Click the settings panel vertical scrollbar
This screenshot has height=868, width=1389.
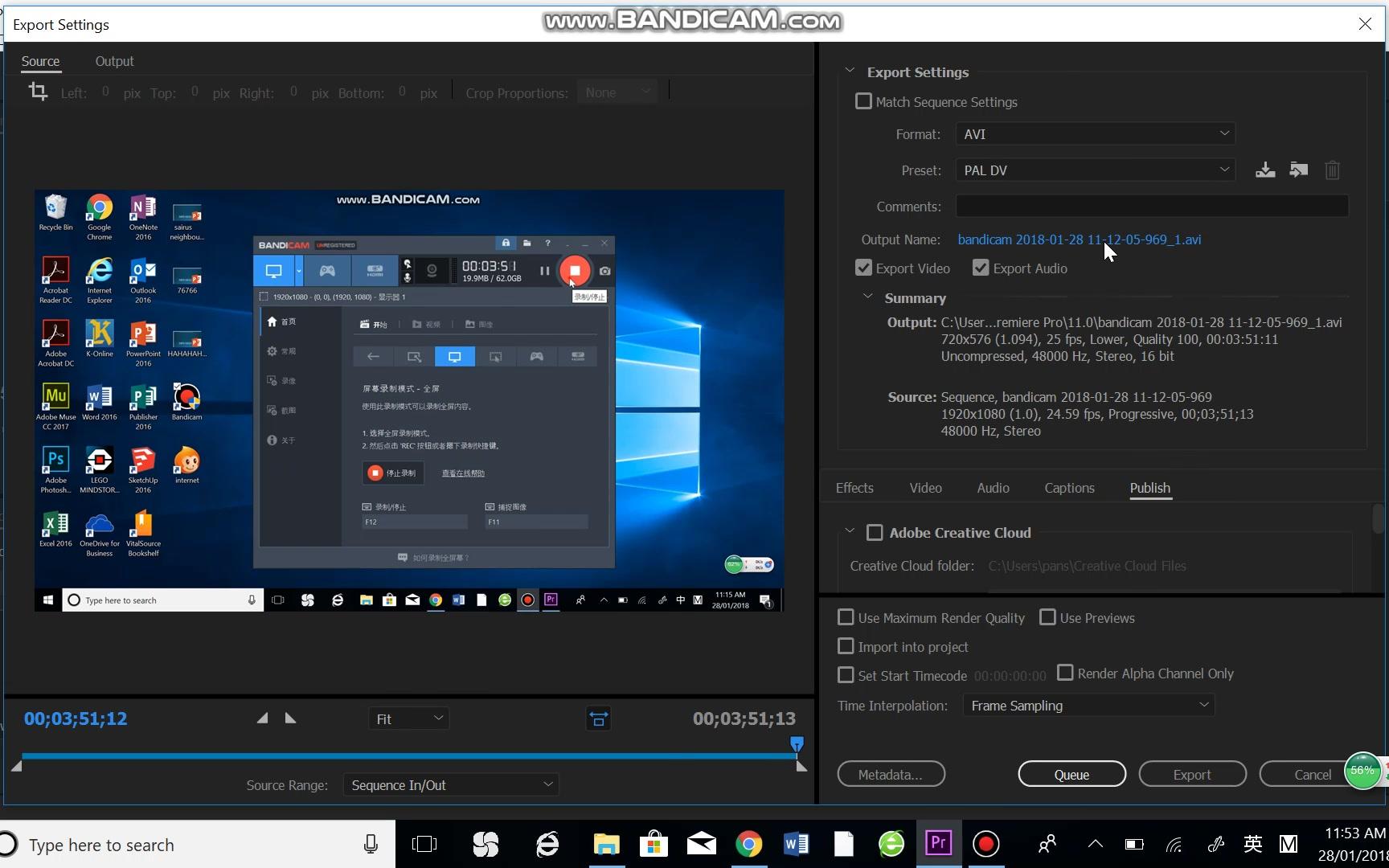1378,518
